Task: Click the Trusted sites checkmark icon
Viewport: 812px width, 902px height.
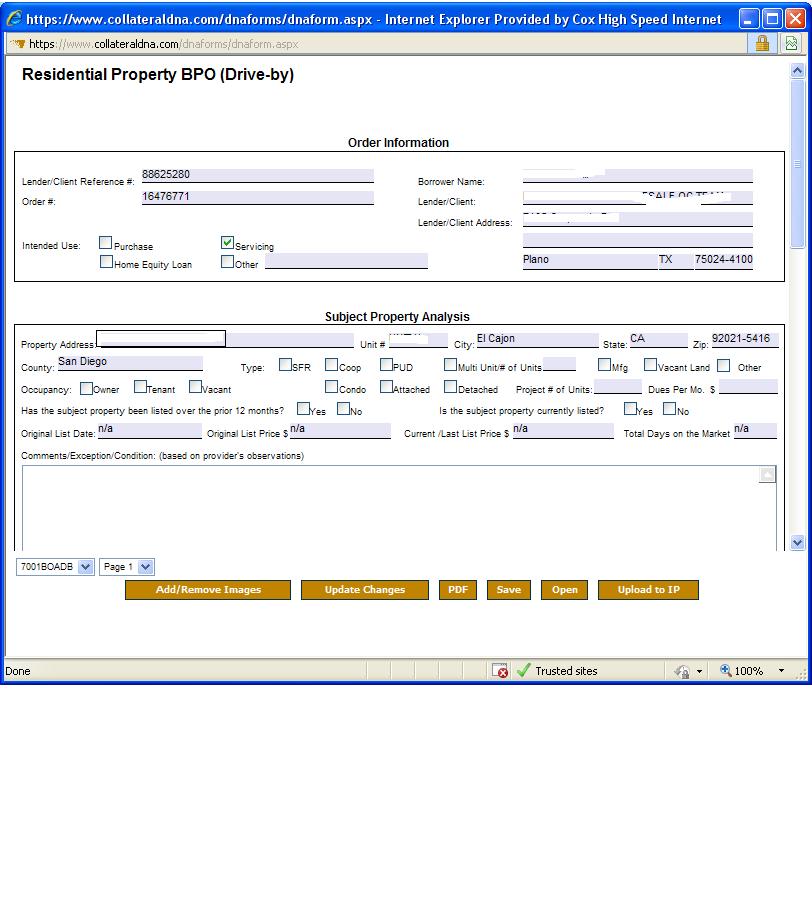Action: (x=523, y=671)
